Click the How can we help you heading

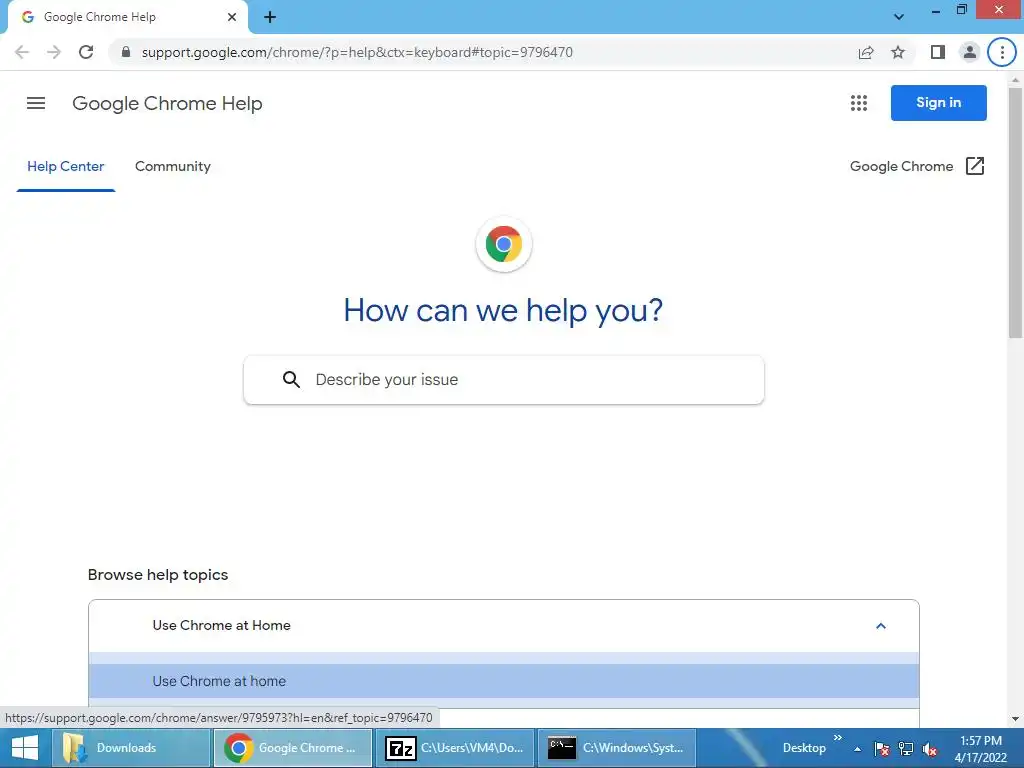tap(503, 310)
